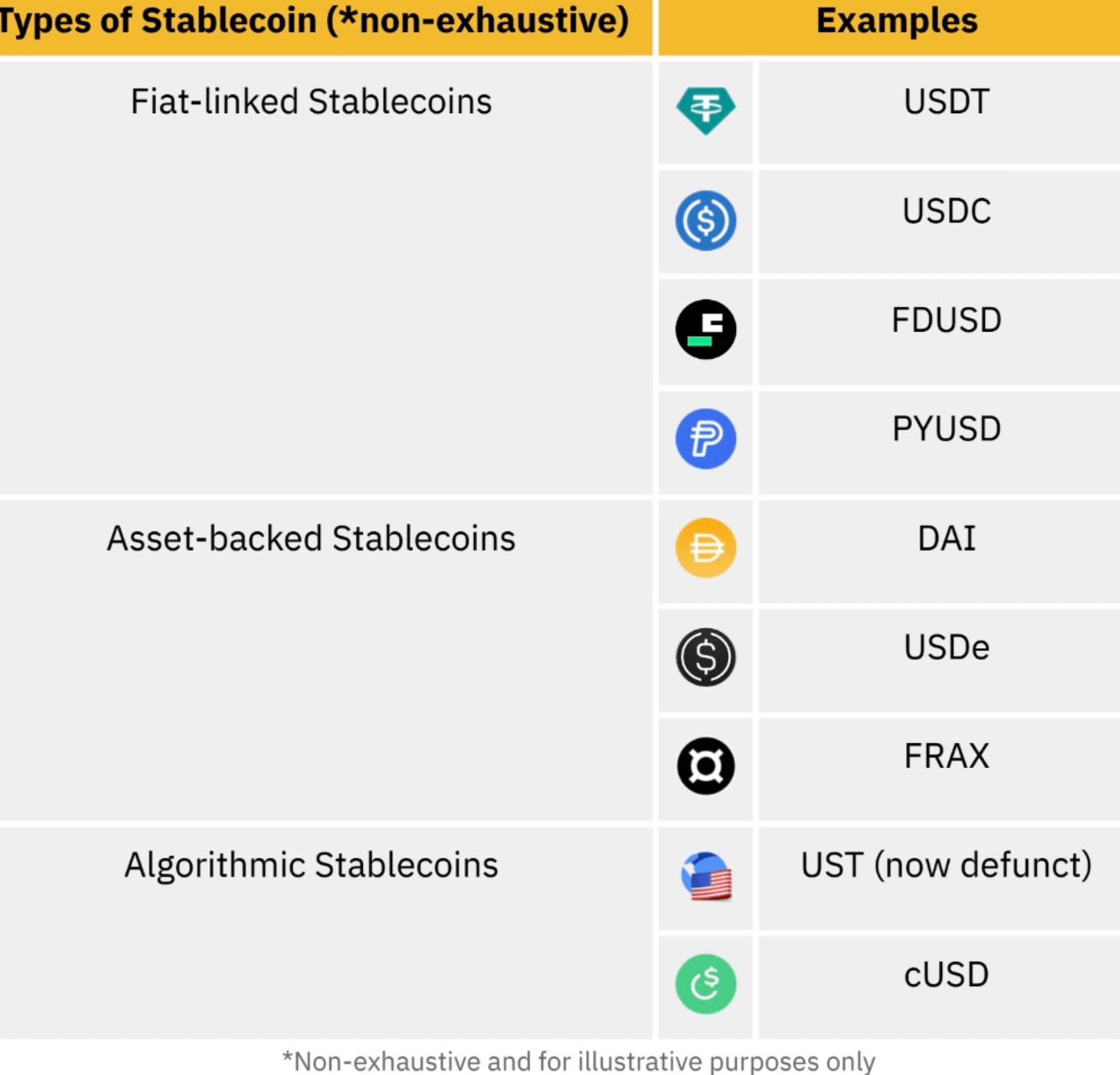Click the UST flag globe icon
Screen dimensions: 1120x1075
[706, 875]
